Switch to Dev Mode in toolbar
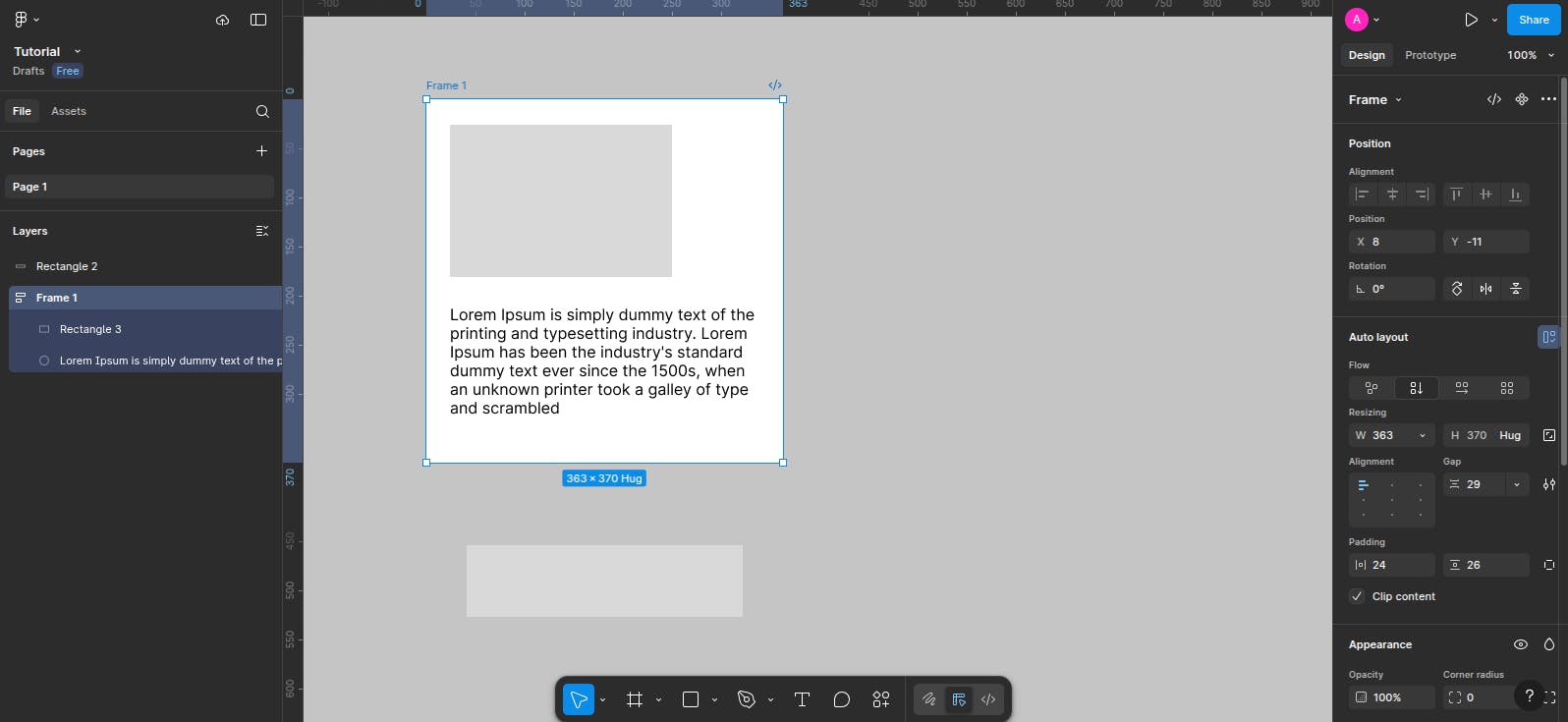Viewport: 1568px width, 722px height. tap(988, 699)
